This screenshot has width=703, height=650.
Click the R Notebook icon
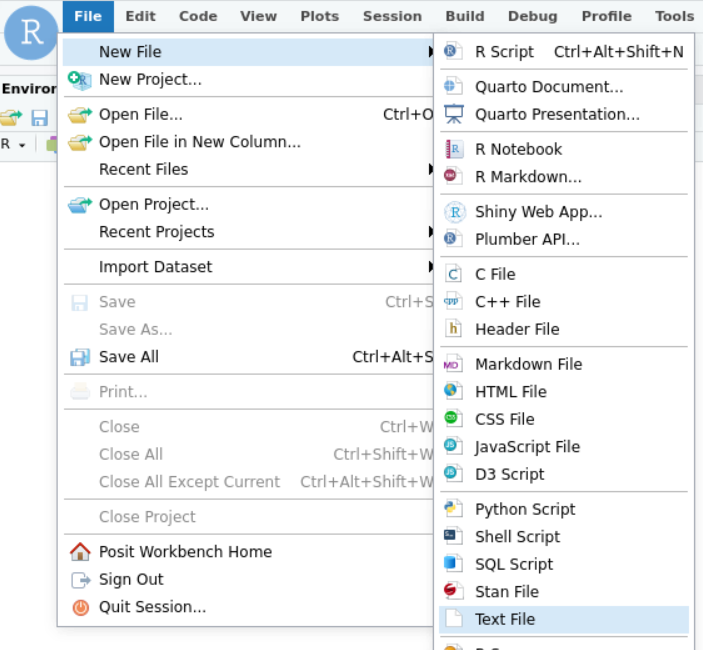(x=454, y=149)
